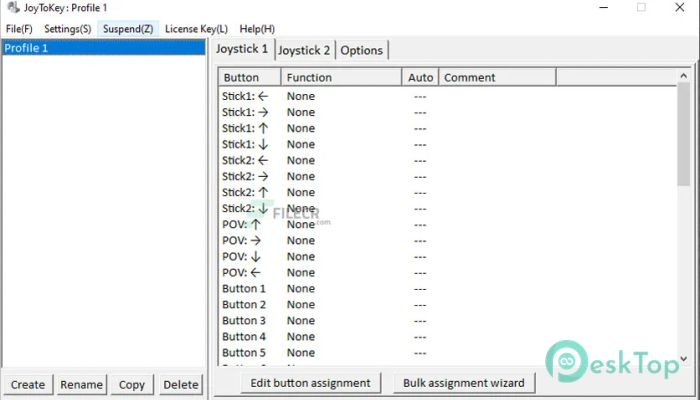Open the Settings(S) menu
This screenshot has height=400, width=700.
[68, 29]
